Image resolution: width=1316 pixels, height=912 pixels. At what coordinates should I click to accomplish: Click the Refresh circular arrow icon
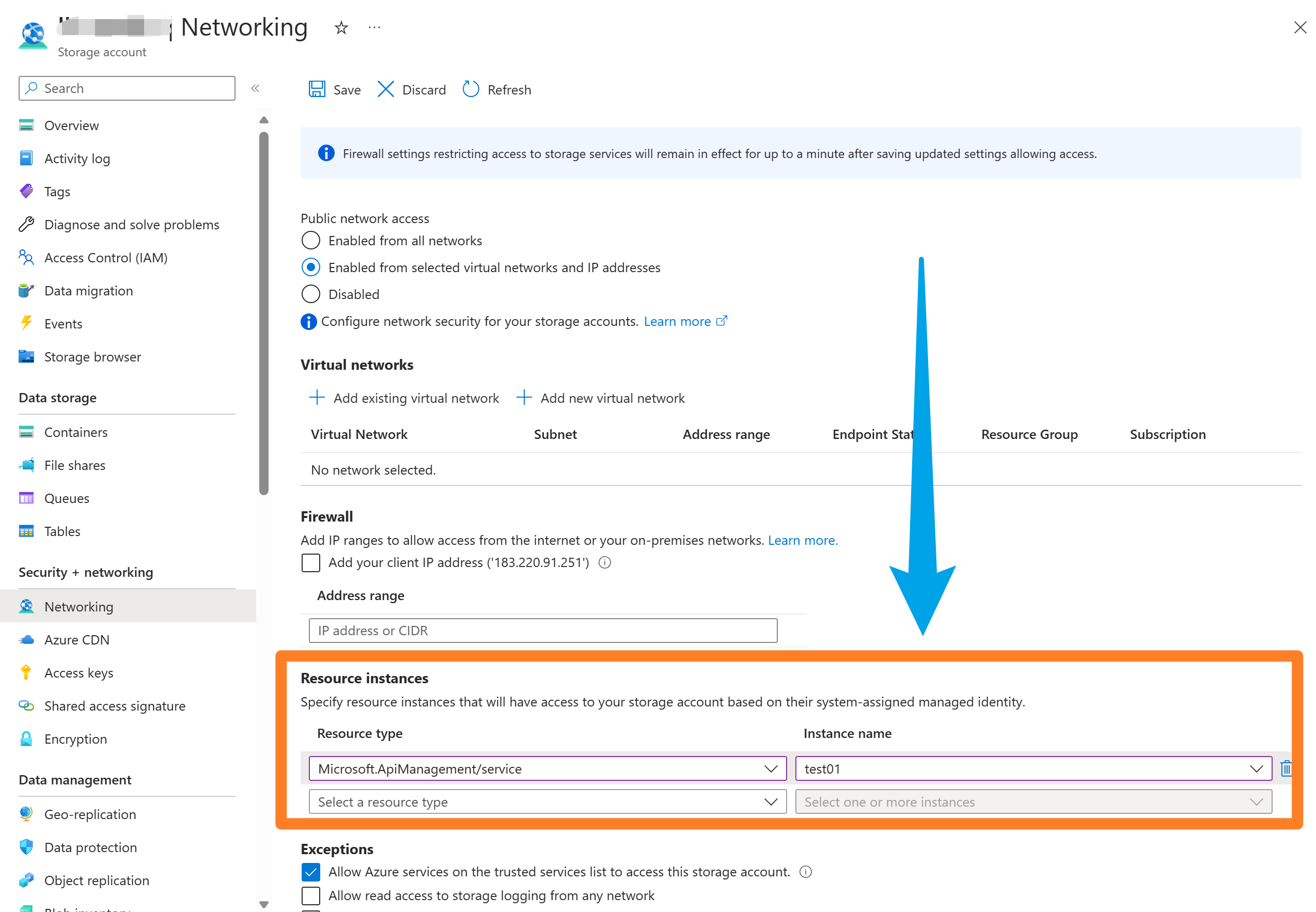tap(471, 90)
